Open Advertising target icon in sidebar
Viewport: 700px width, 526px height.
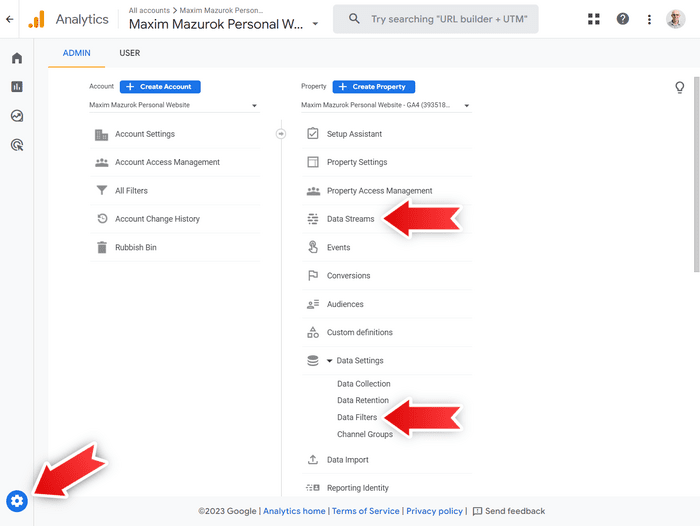(17, 145)
